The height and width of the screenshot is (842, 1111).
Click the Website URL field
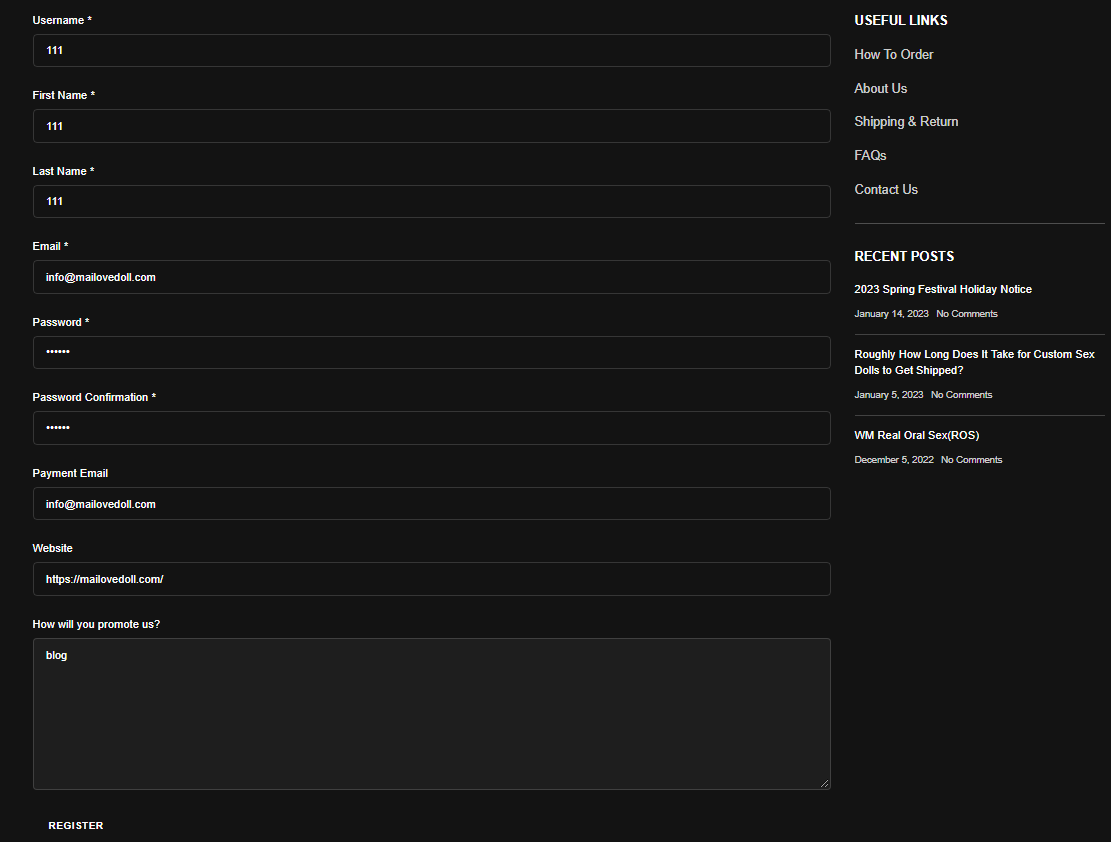pyautogui.click(x=432, y=579)
